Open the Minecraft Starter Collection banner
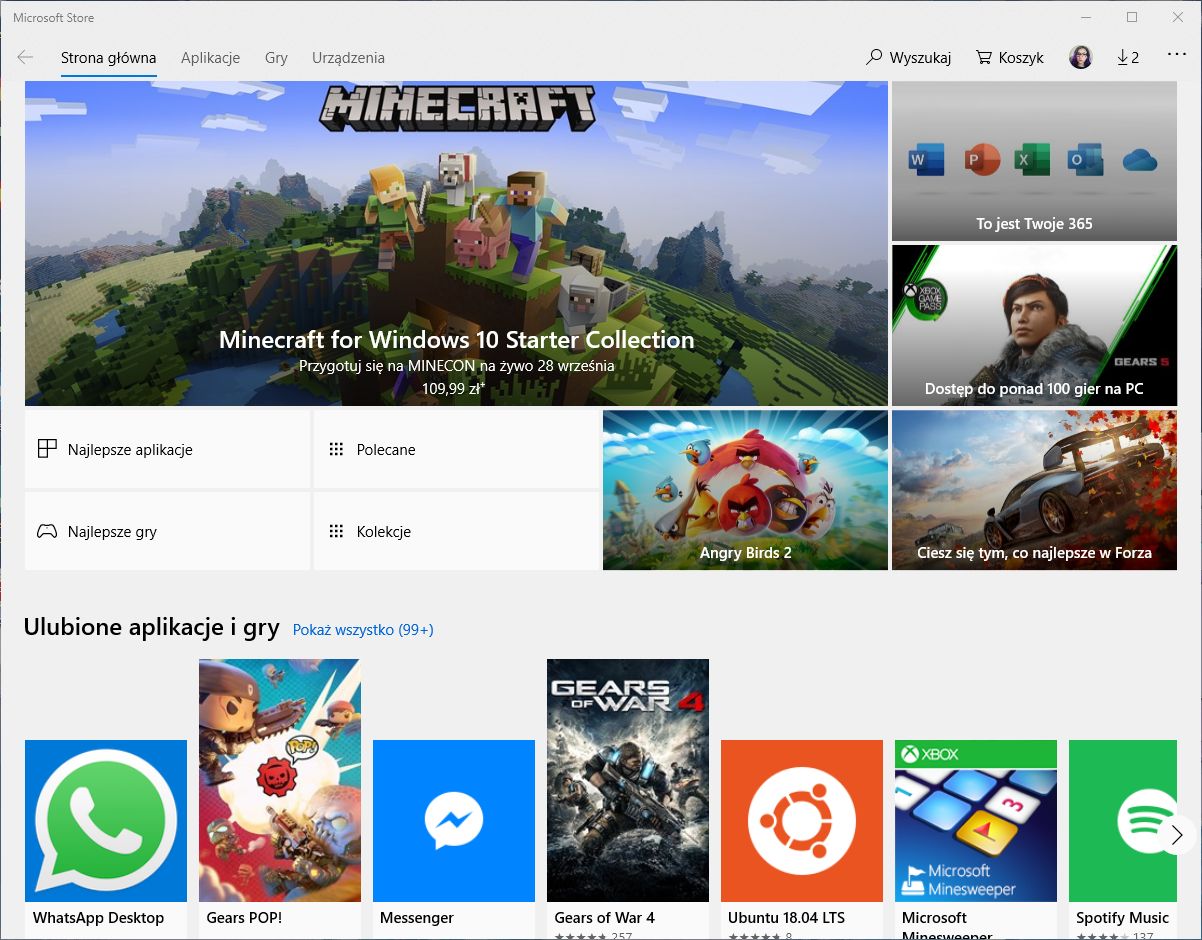The image size is (1202, 940). point(456,243)
